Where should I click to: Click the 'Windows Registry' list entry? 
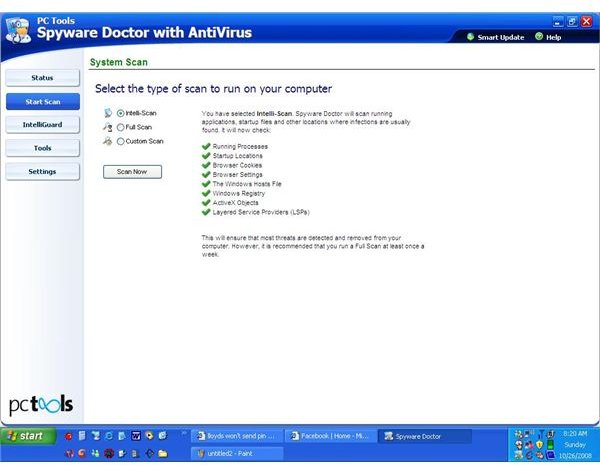coord(239,193)
